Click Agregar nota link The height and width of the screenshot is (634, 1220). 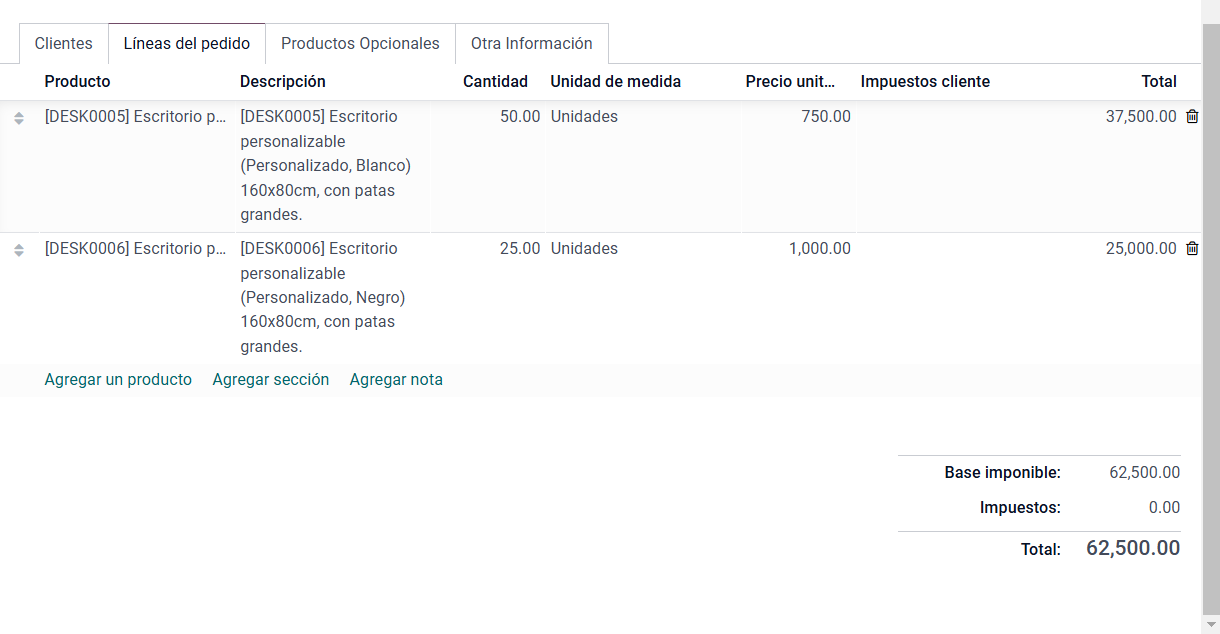pyautogui.click(x=396, y=380)
